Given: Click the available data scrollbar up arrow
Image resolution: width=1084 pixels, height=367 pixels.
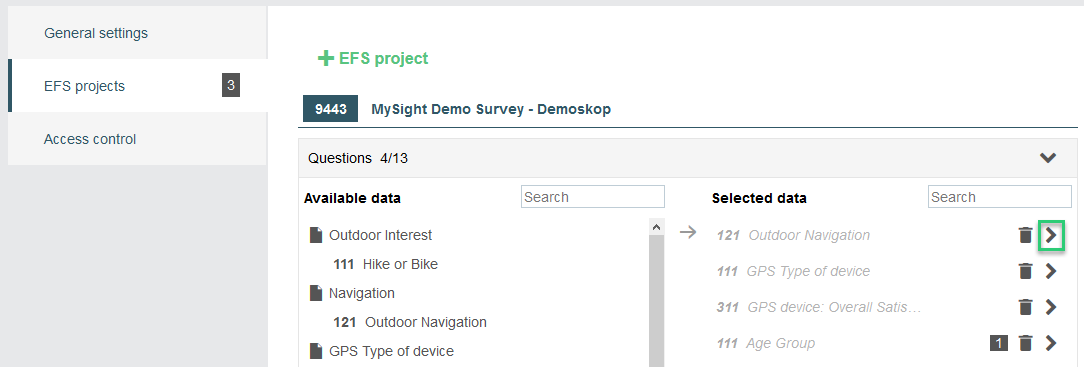Looking at the screenshot, I should point(657,226).
